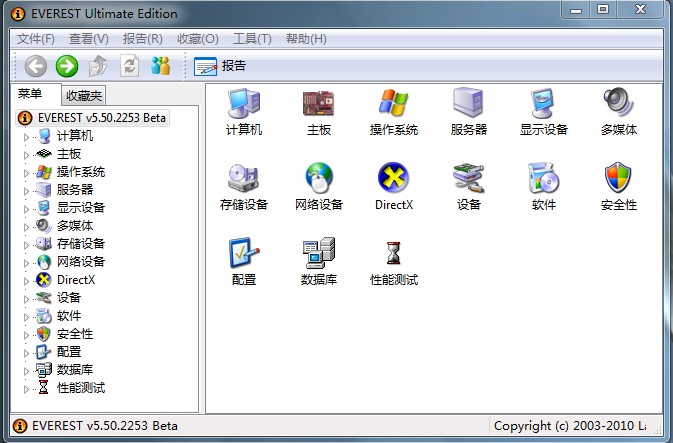Open the 收藏(O) menu
The image size is (673, 443).
coord(198,39)
